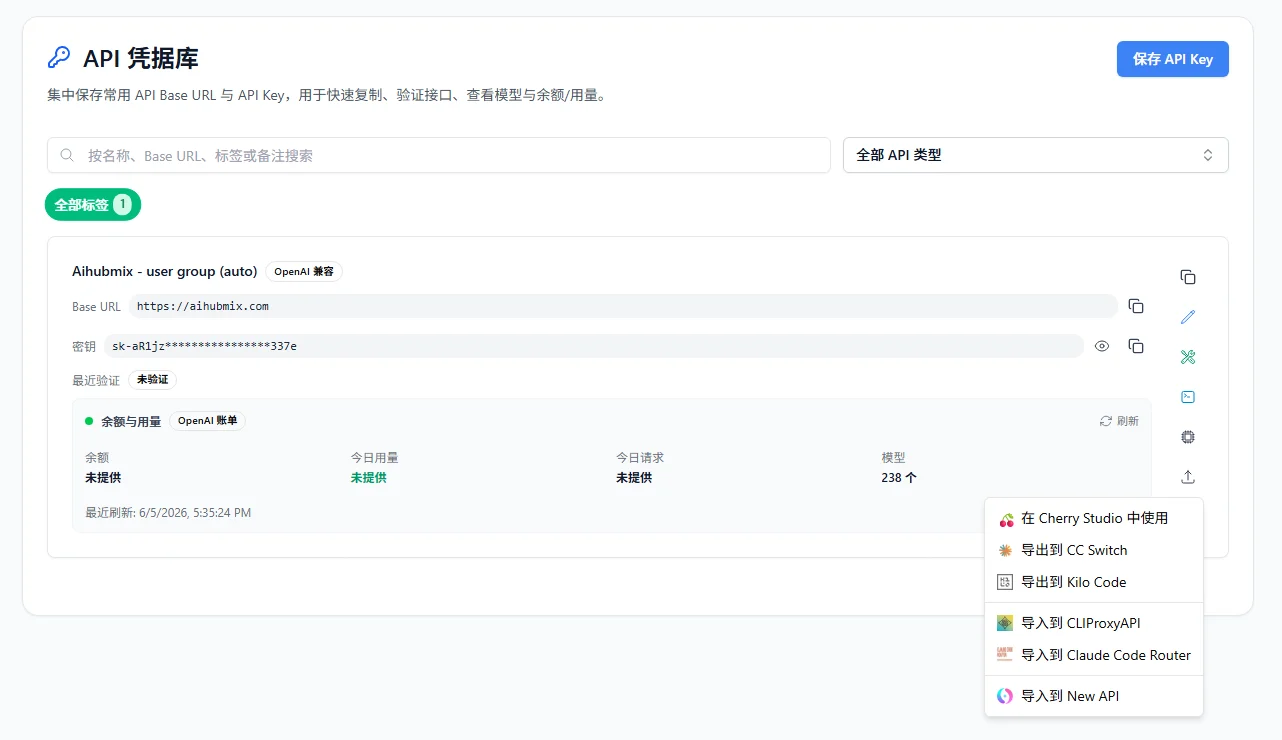Click the 今日用量 未提供 value

pos(368,478)
